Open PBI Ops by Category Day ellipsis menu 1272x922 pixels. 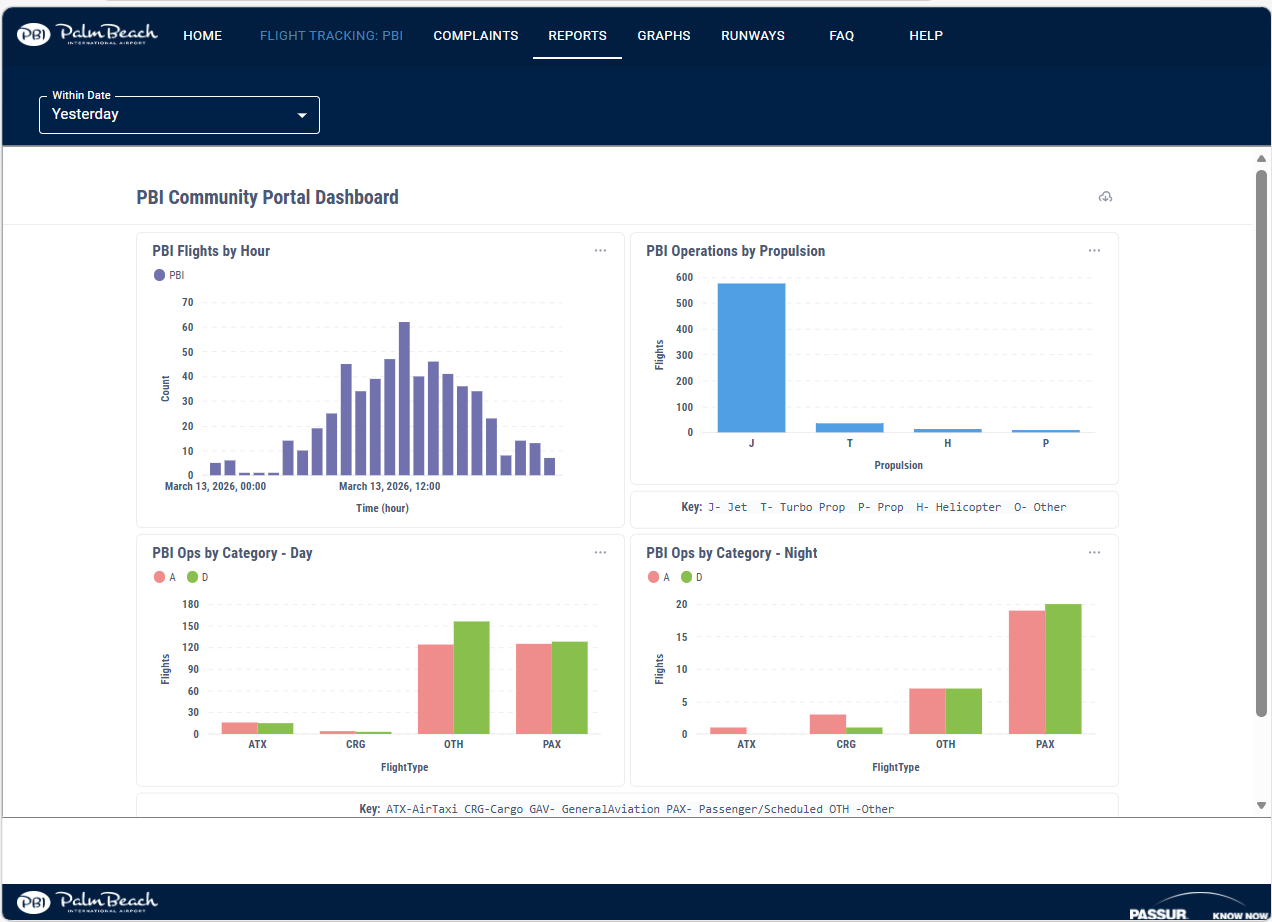(600, 553)
